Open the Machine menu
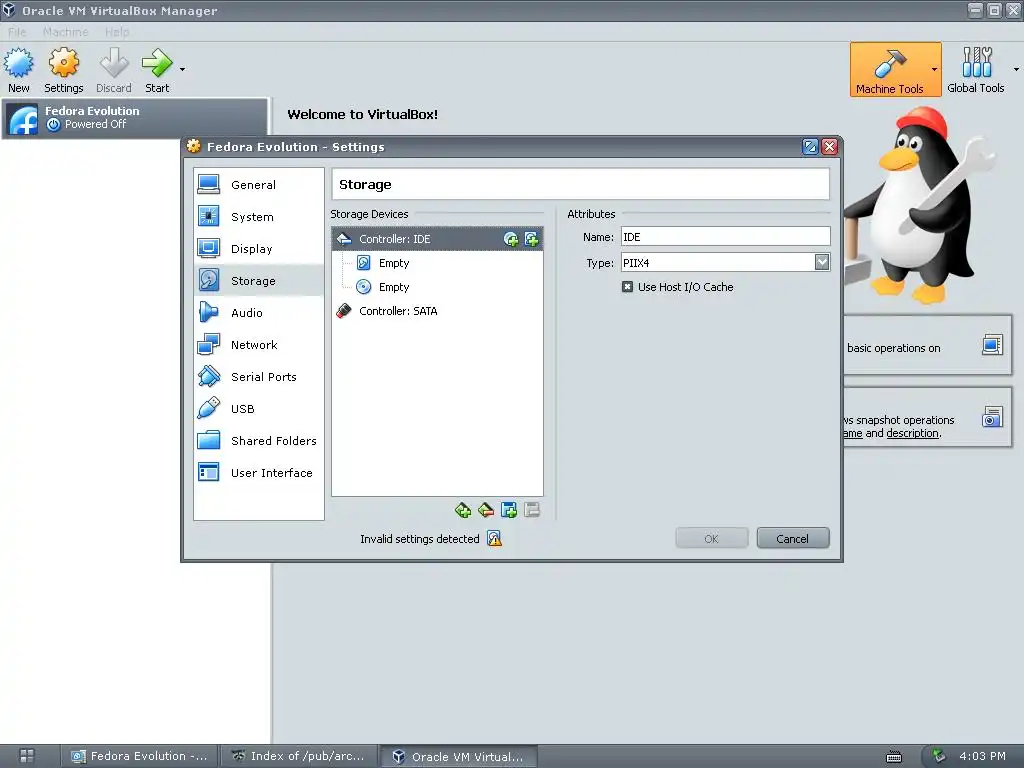Screen dimensions: 1024x768 (65, 31)
